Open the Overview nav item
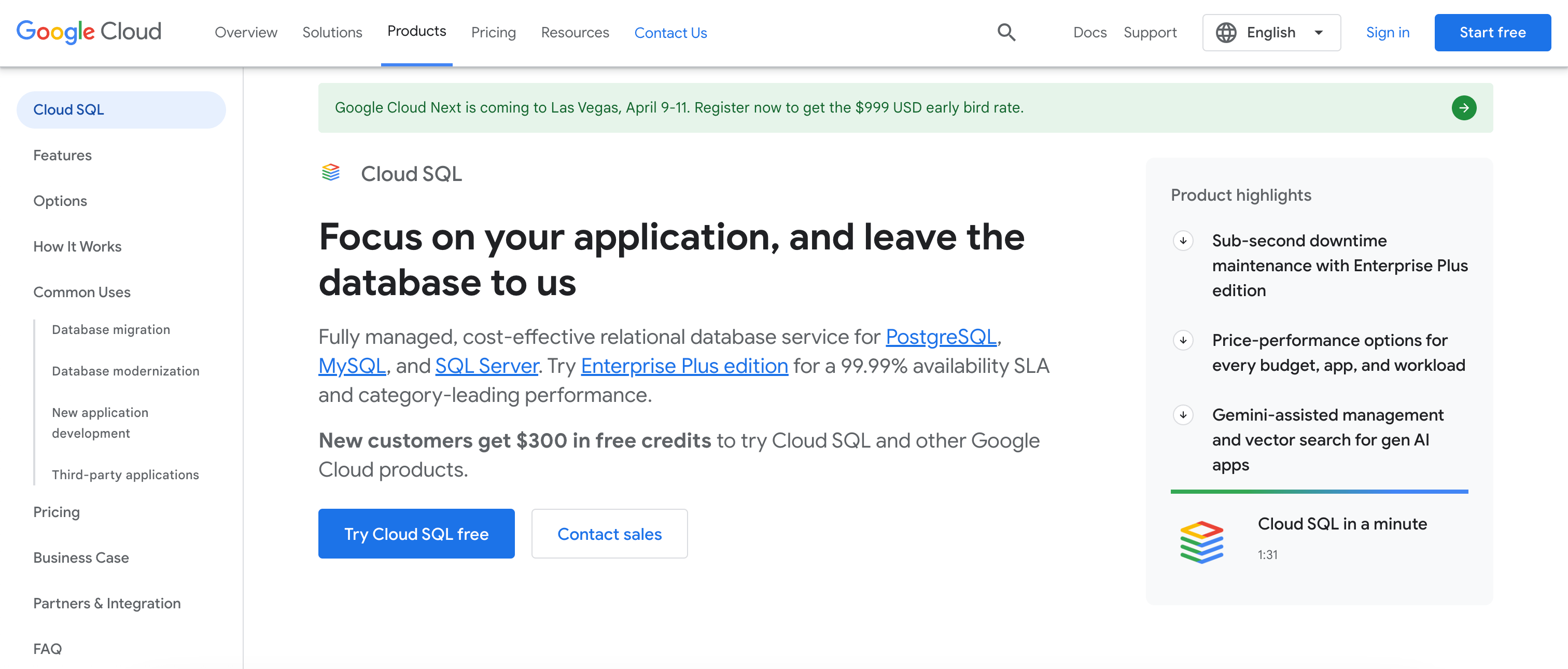The height and width of the screenshot is (669, 1568). (246, 32)
